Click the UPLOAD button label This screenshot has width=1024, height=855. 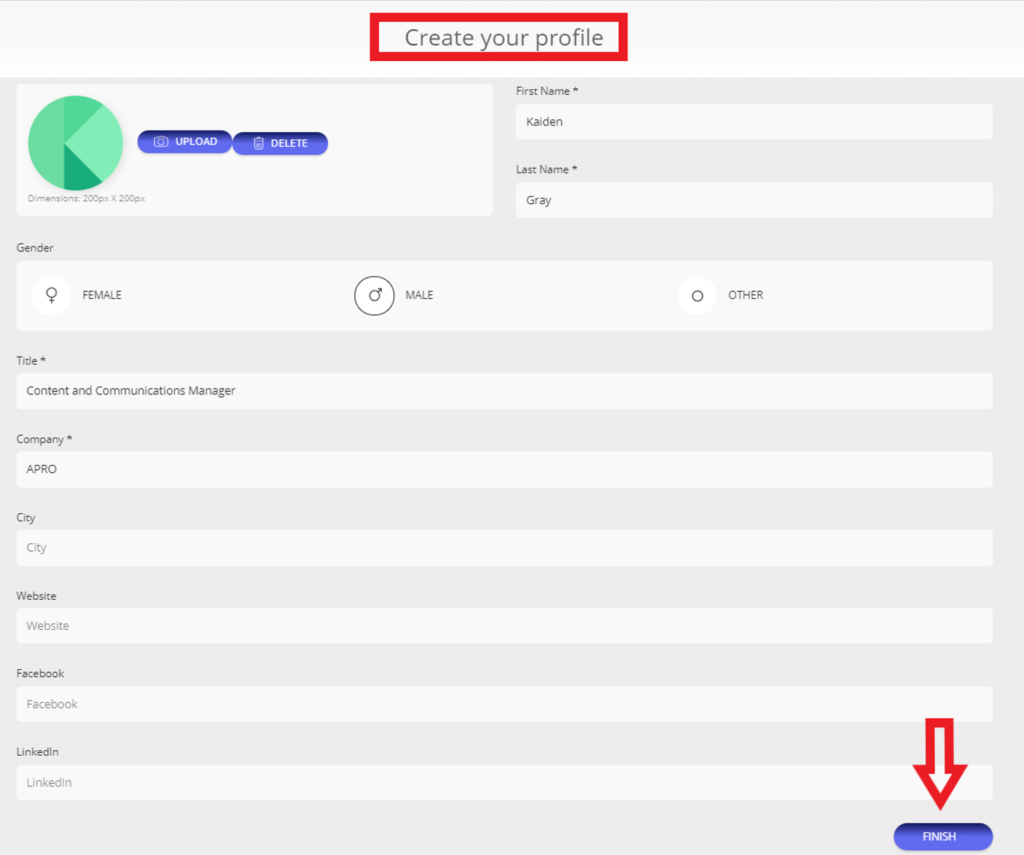196,142
